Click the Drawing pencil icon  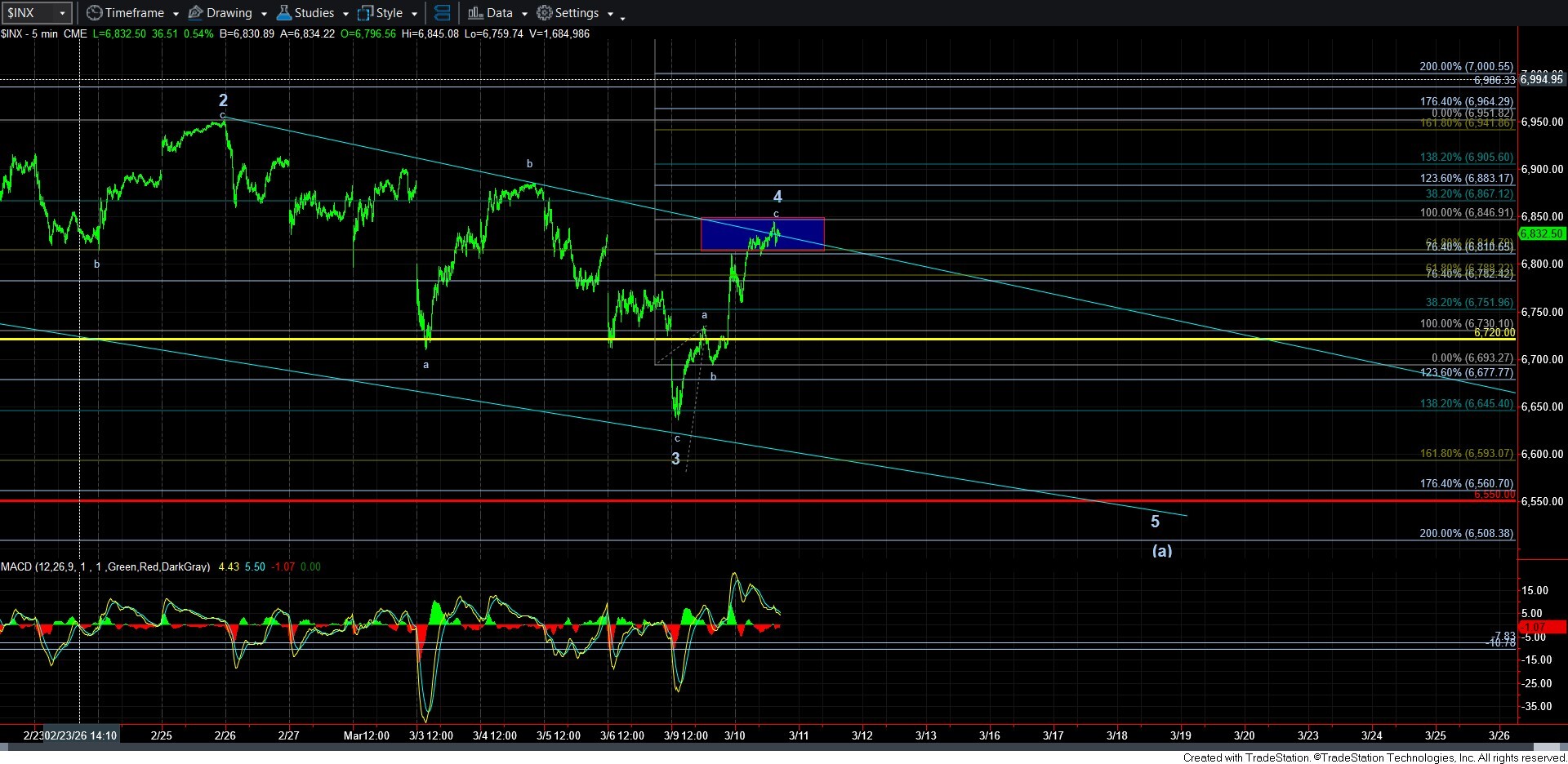[196, 13]
